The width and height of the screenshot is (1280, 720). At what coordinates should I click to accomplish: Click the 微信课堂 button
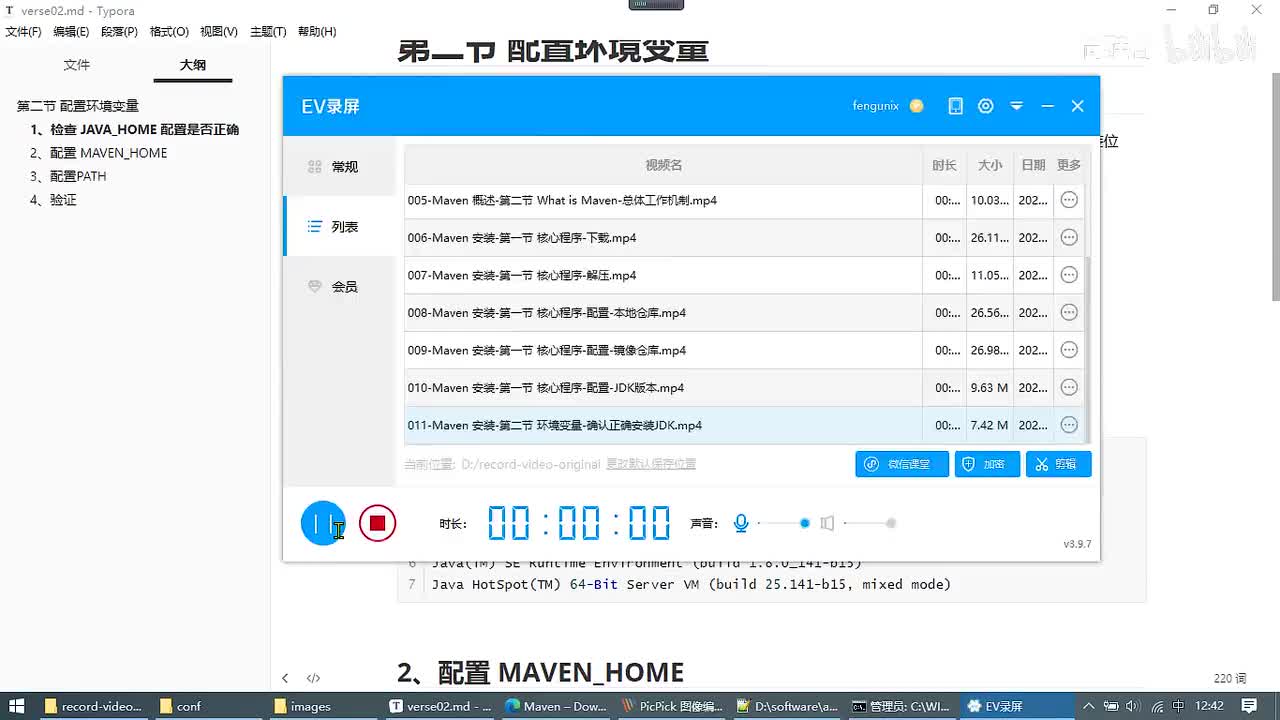902,464
